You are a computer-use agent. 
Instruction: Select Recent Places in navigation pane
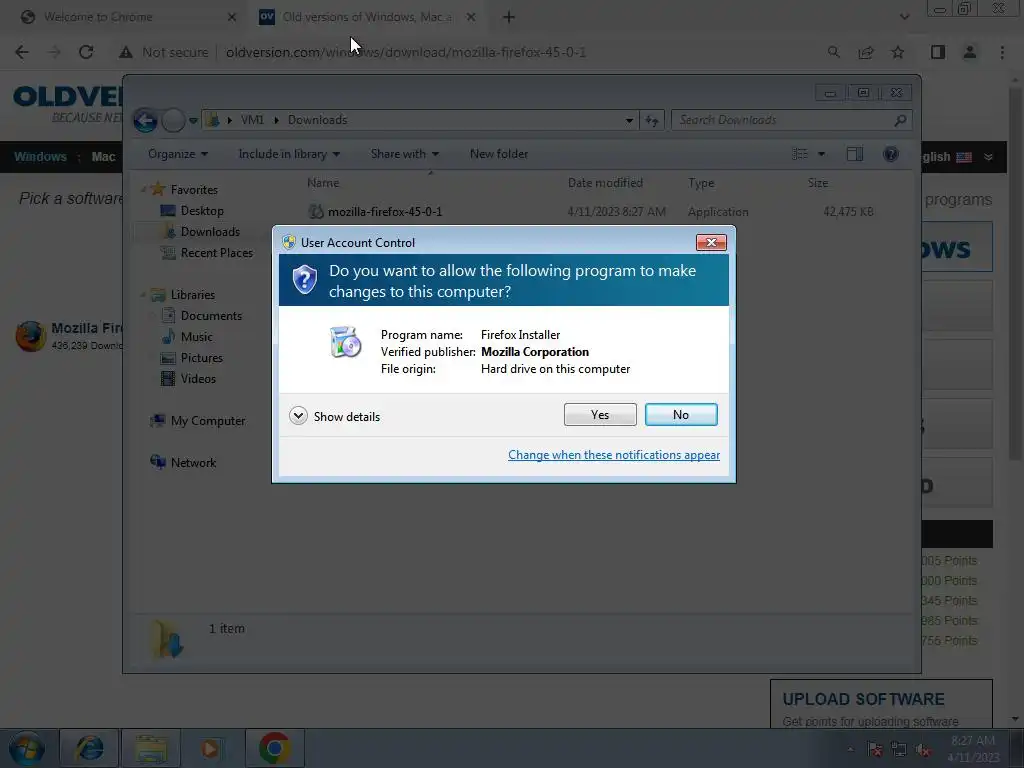(216, 253)
